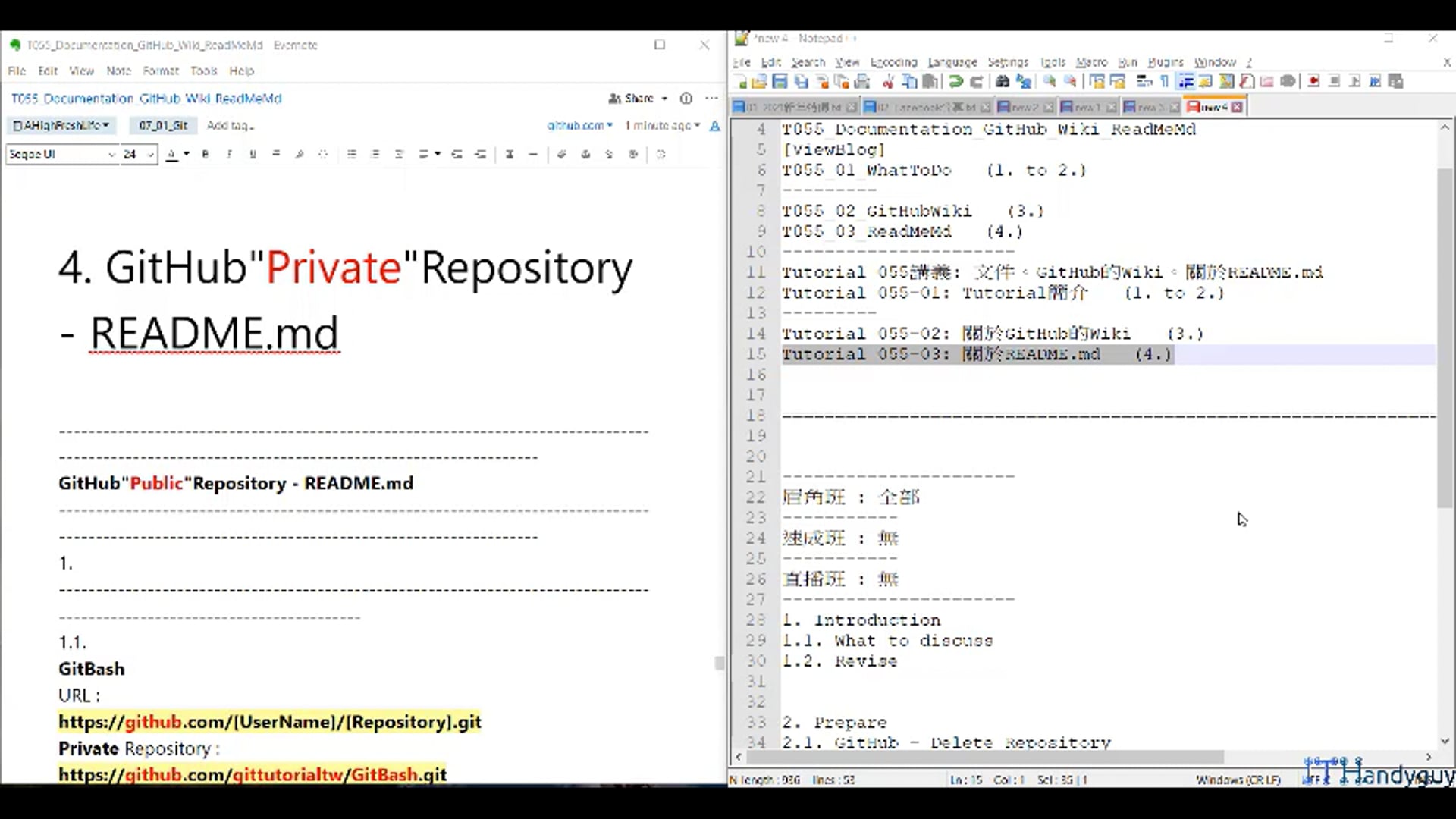Toggle underline formatting in Evernote
1456x819 pixels.
click(253, 154)
